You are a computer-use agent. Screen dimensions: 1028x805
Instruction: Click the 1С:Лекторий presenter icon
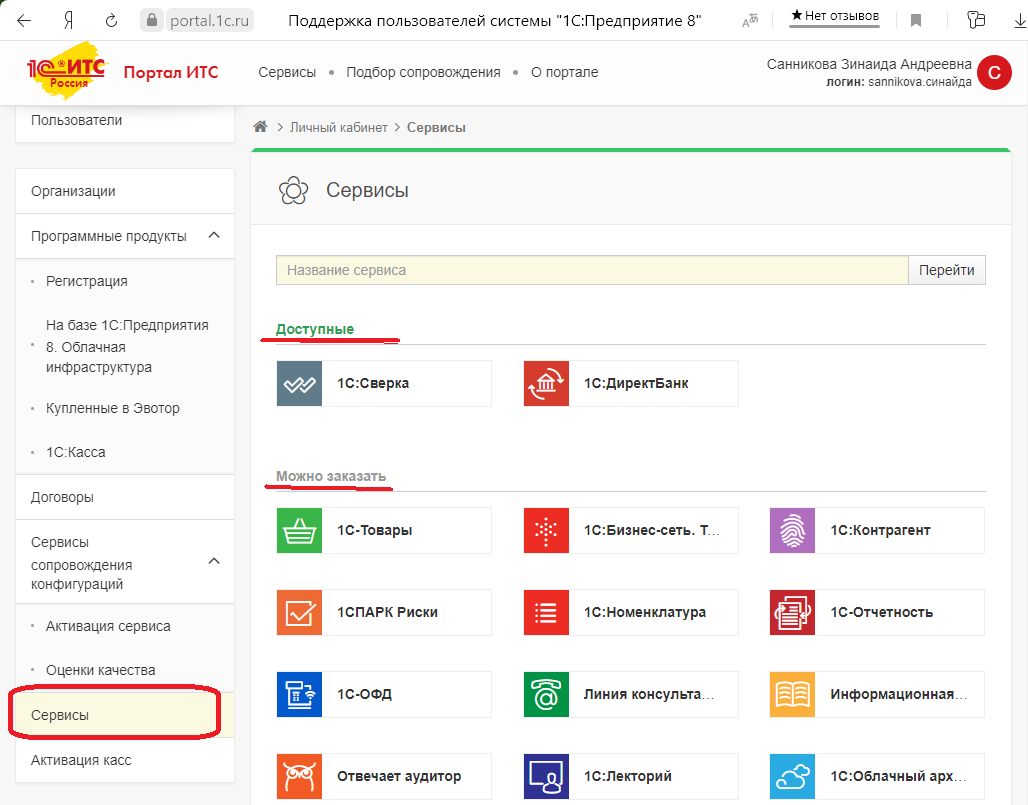546,776
